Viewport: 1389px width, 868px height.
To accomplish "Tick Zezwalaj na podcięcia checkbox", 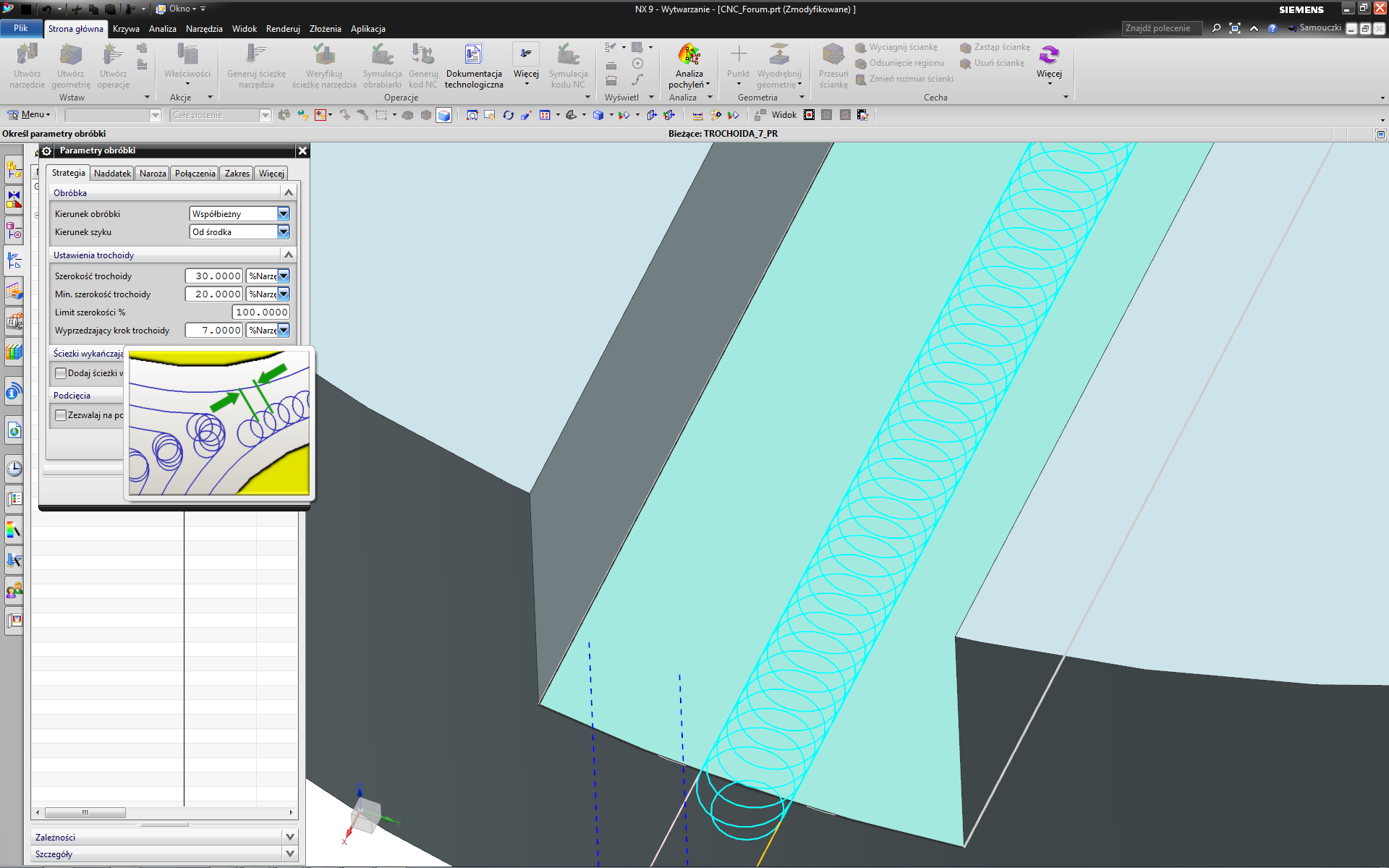I will [x=61, y=415].
